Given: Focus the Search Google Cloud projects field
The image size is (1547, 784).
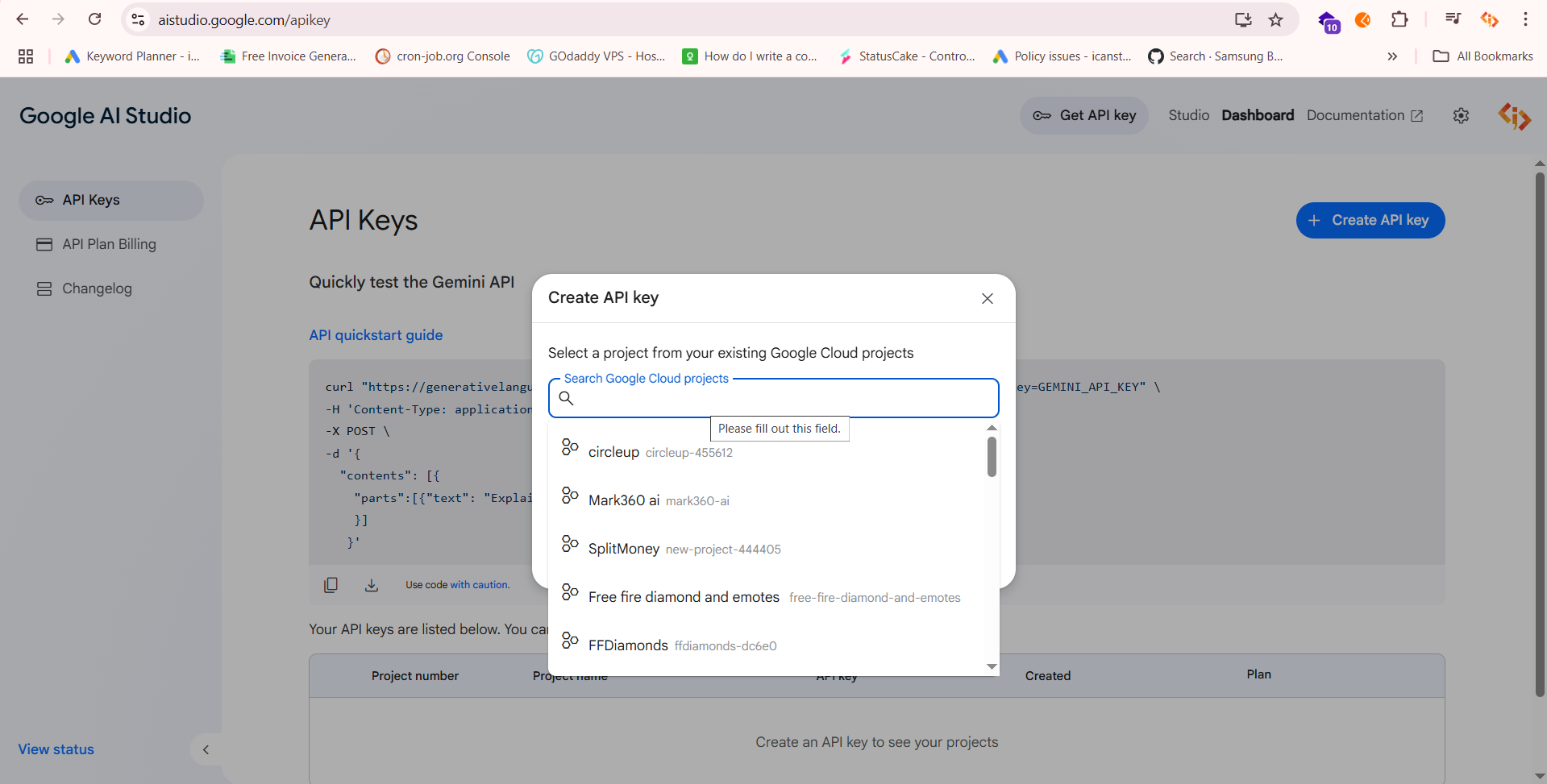Looking at the screenshot, I should tap(774, 398).
